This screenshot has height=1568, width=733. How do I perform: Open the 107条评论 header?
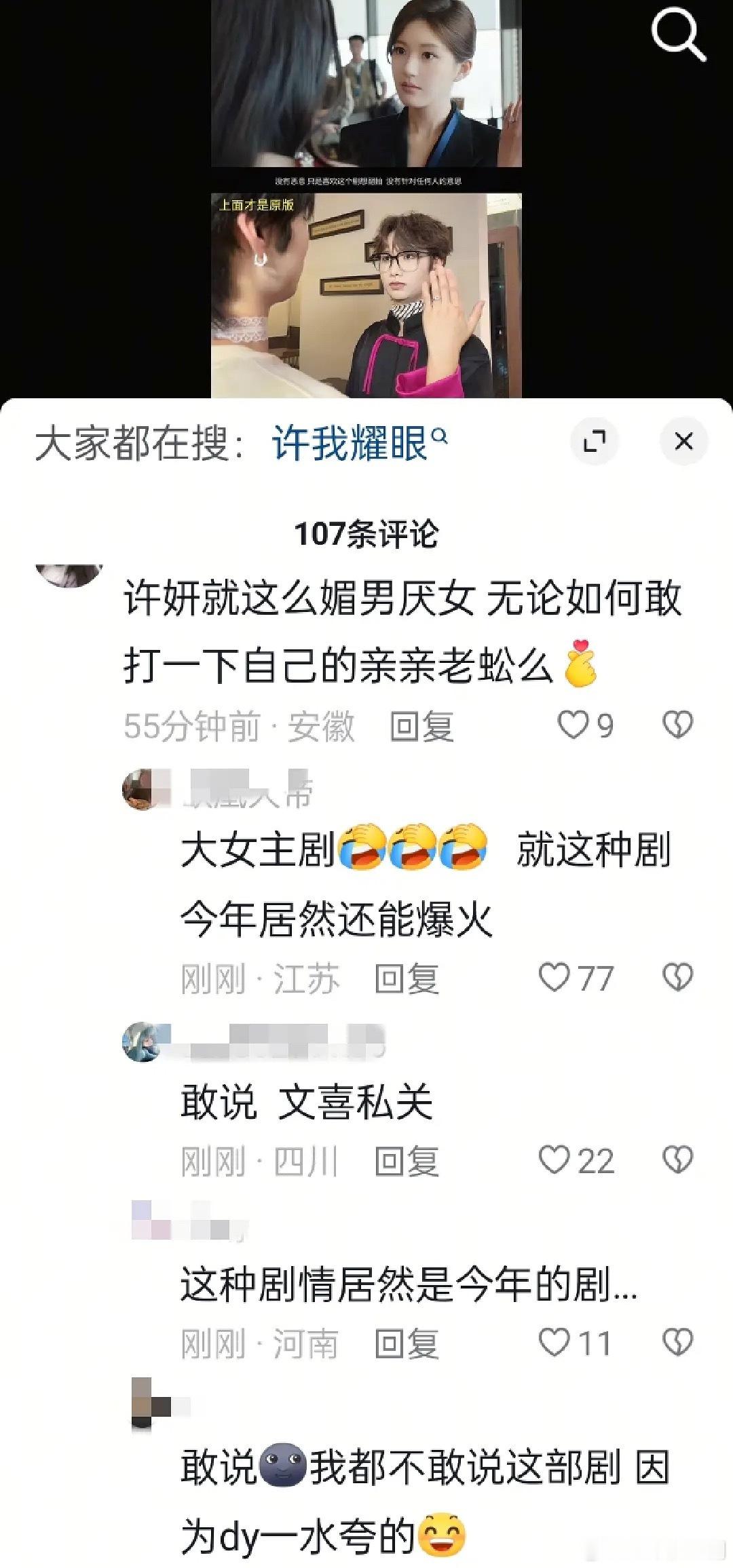[366, 534]
